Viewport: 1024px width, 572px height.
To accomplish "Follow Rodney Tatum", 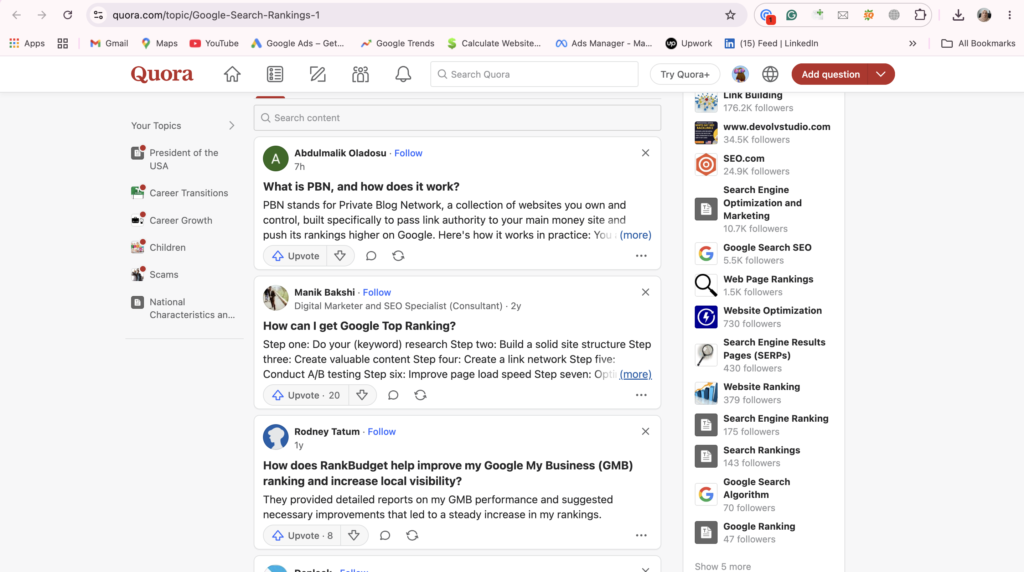I will (x=381, y=432).
